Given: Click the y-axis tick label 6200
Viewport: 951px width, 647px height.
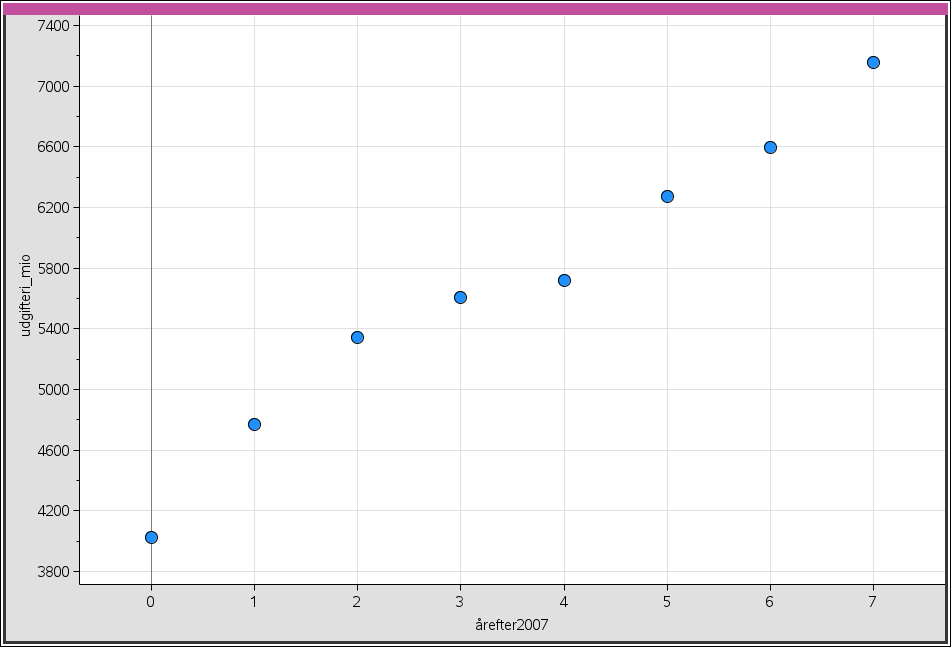Looking at the screenshot, I should tap(50, 208).
